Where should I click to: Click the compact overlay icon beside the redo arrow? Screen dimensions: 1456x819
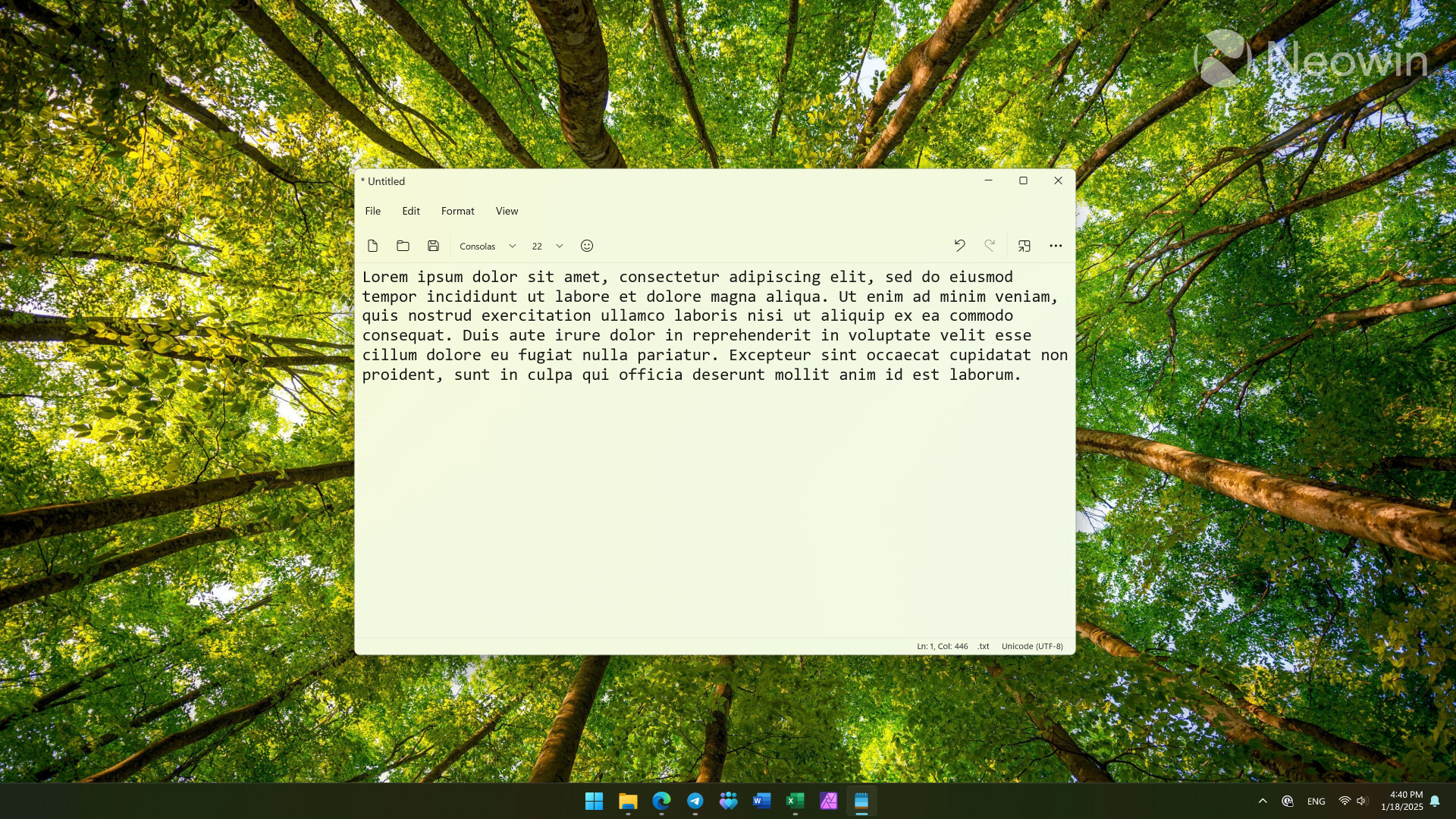(1025, 246)
